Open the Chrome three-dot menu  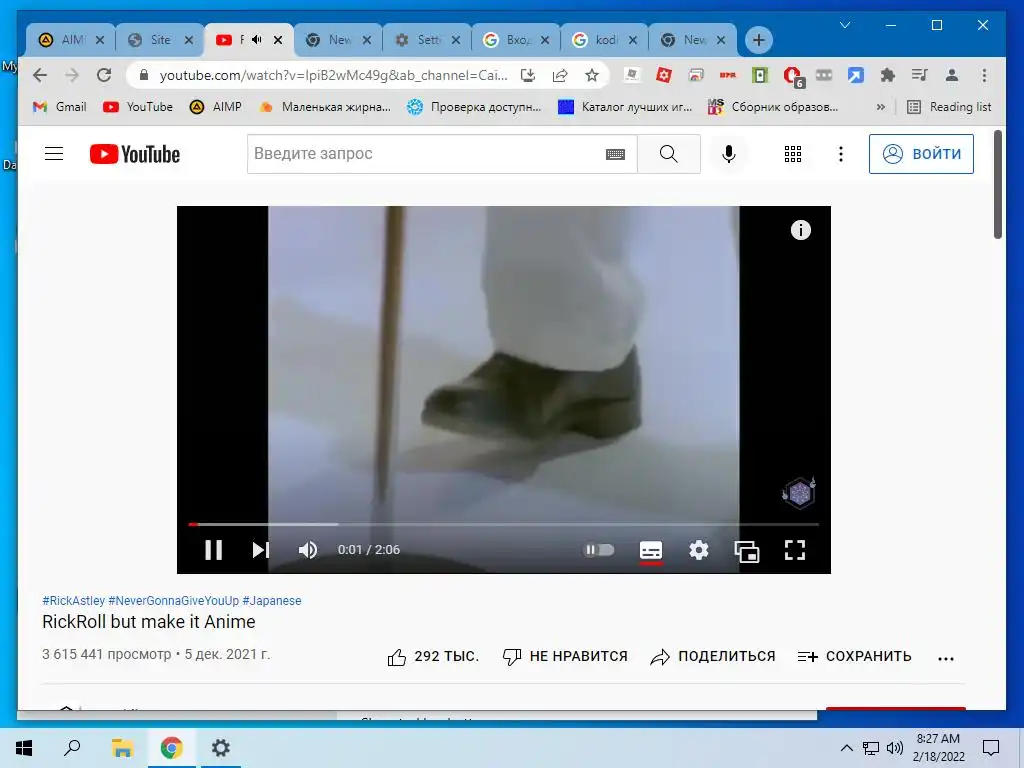[984, 75]
